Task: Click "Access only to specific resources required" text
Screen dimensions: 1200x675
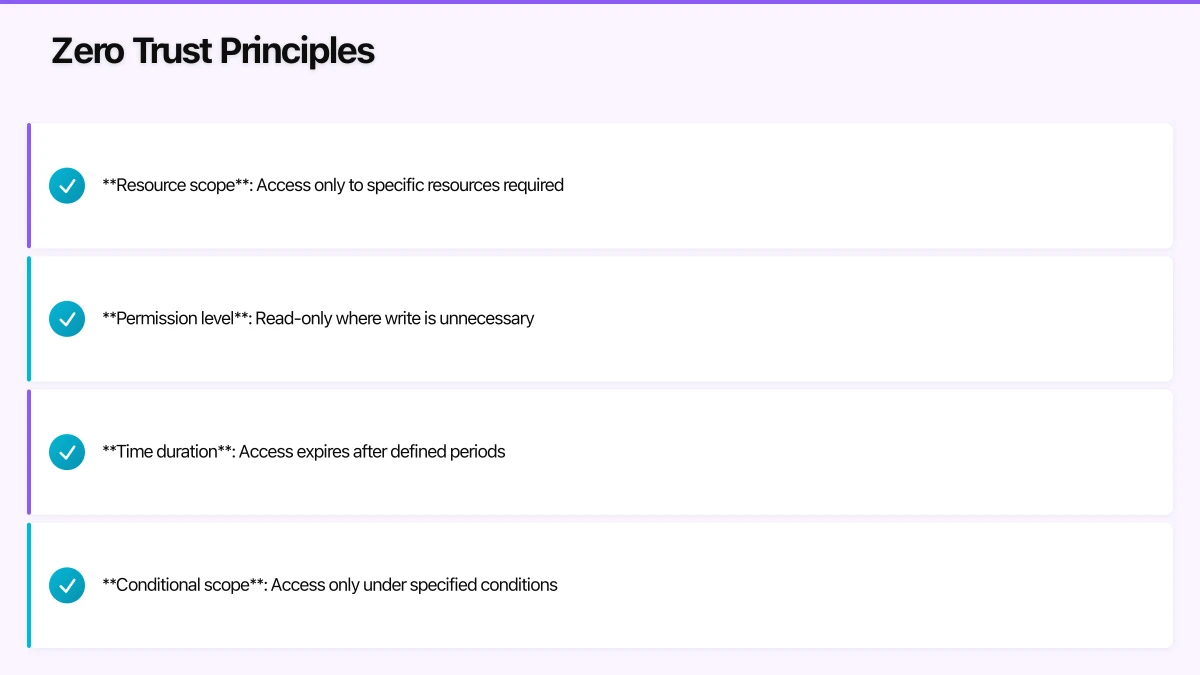Action: [x=410, y=185]
